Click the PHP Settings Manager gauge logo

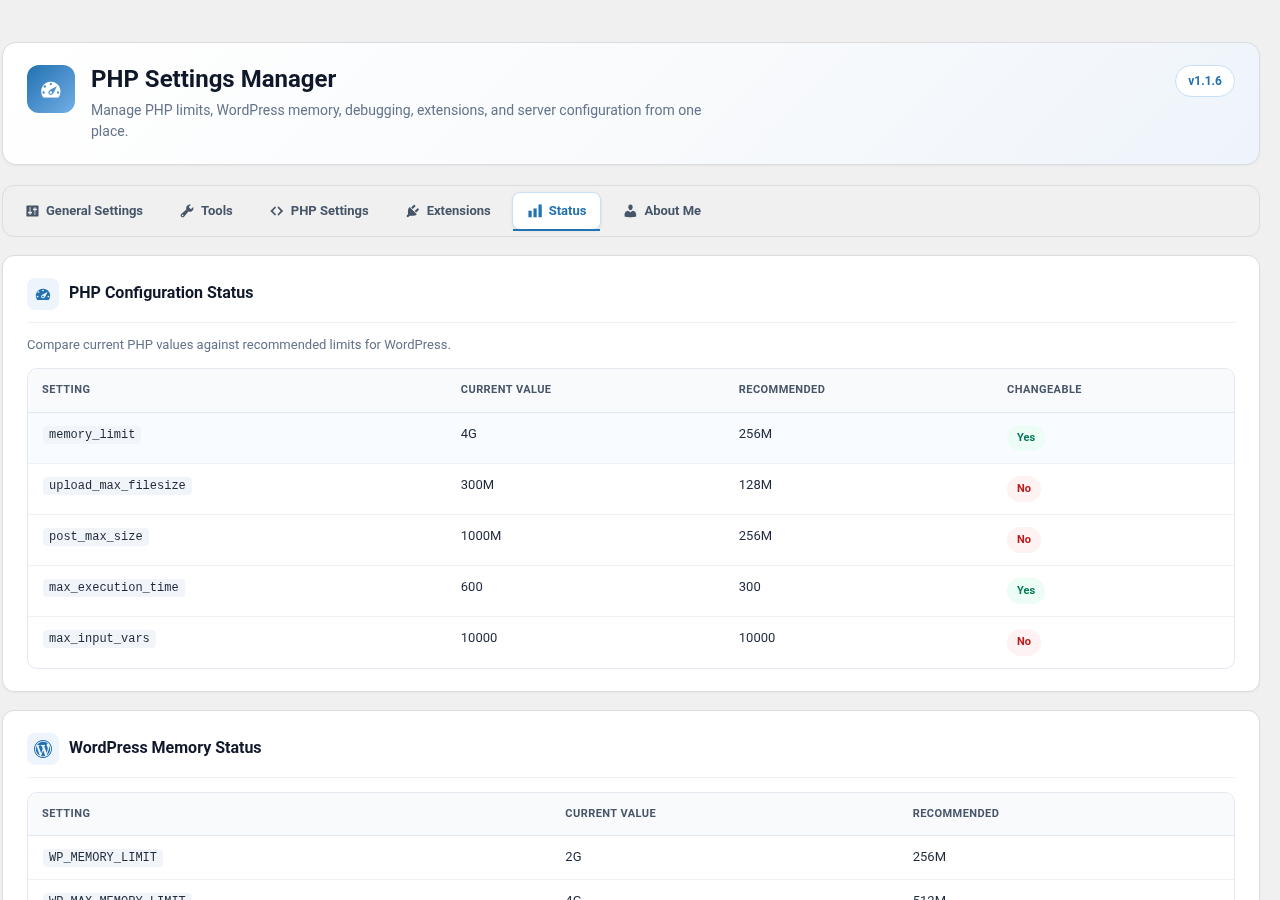pyautogui.click(x=51, y=89)
